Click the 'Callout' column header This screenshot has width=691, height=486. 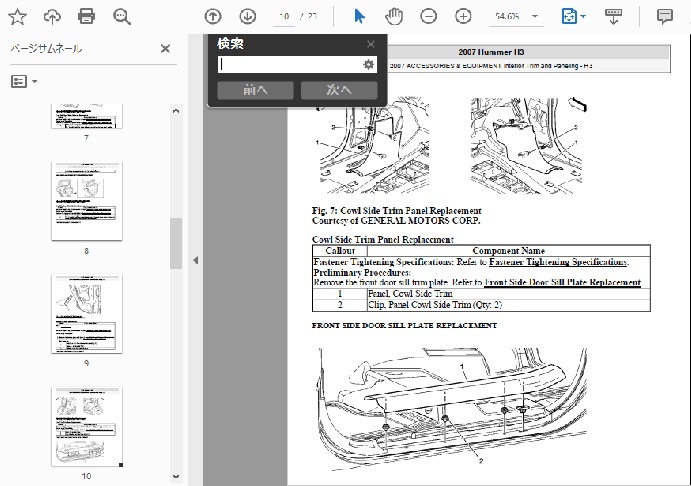click(340, 251)
